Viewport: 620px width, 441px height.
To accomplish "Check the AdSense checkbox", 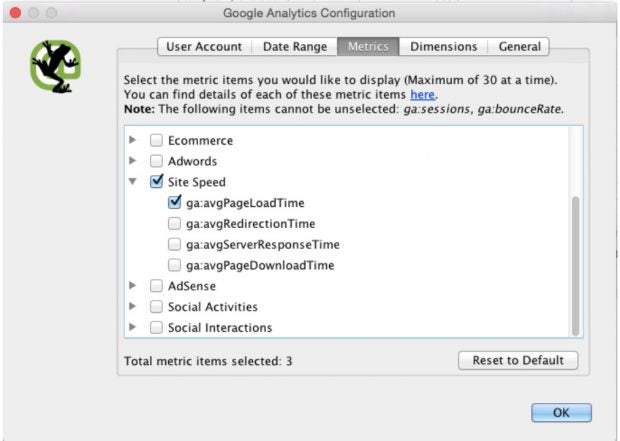I will point(156,286).
